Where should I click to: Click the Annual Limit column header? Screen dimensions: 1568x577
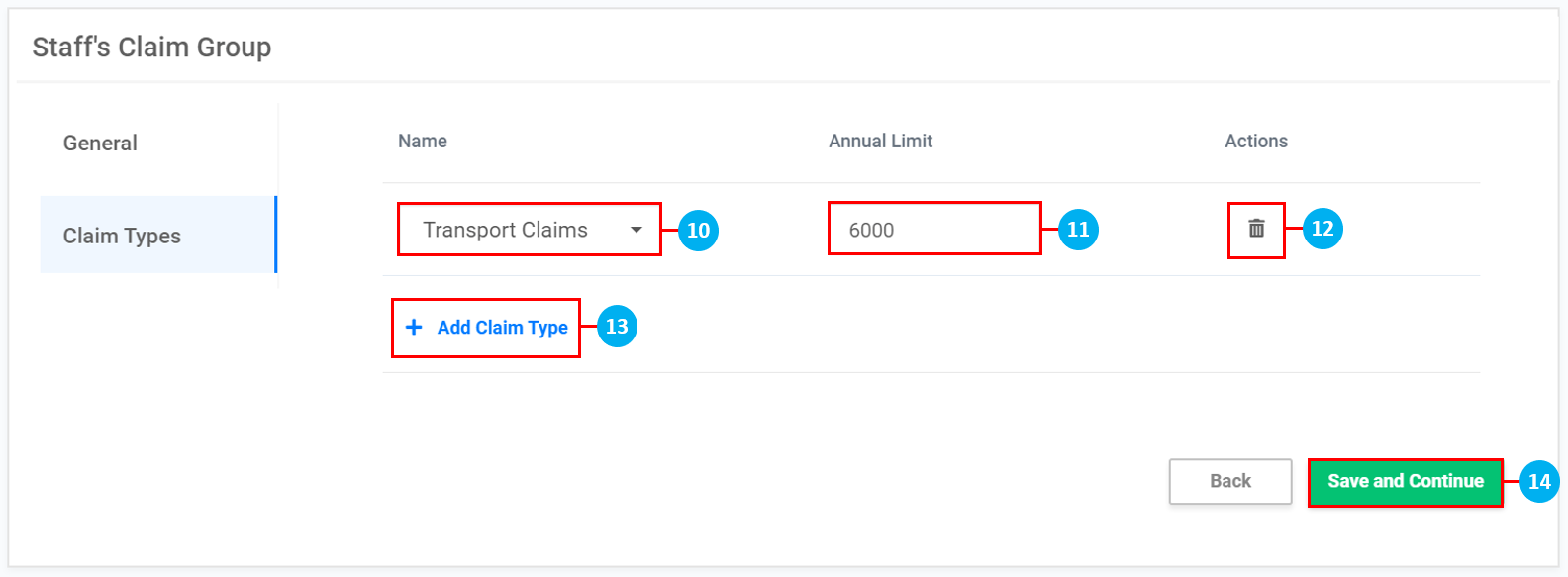pyautogui.click(x=880, y=142)
